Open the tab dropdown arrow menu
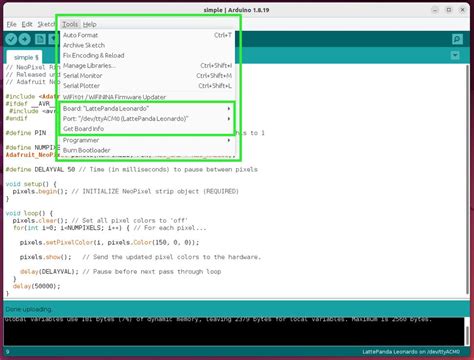This screenshot has height=360, width=474. (455, 55)
